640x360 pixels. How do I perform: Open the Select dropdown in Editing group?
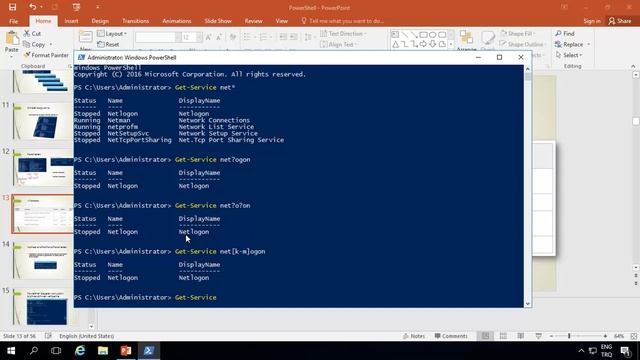(x=569, y=55)
